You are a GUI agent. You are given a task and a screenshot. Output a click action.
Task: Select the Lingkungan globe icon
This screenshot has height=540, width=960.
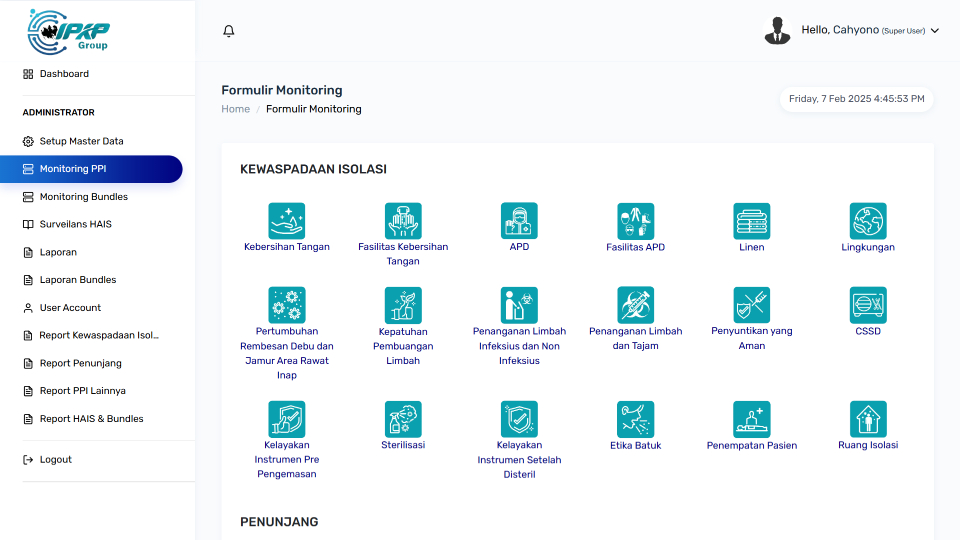pyautogui.click(x=868, y=221)
